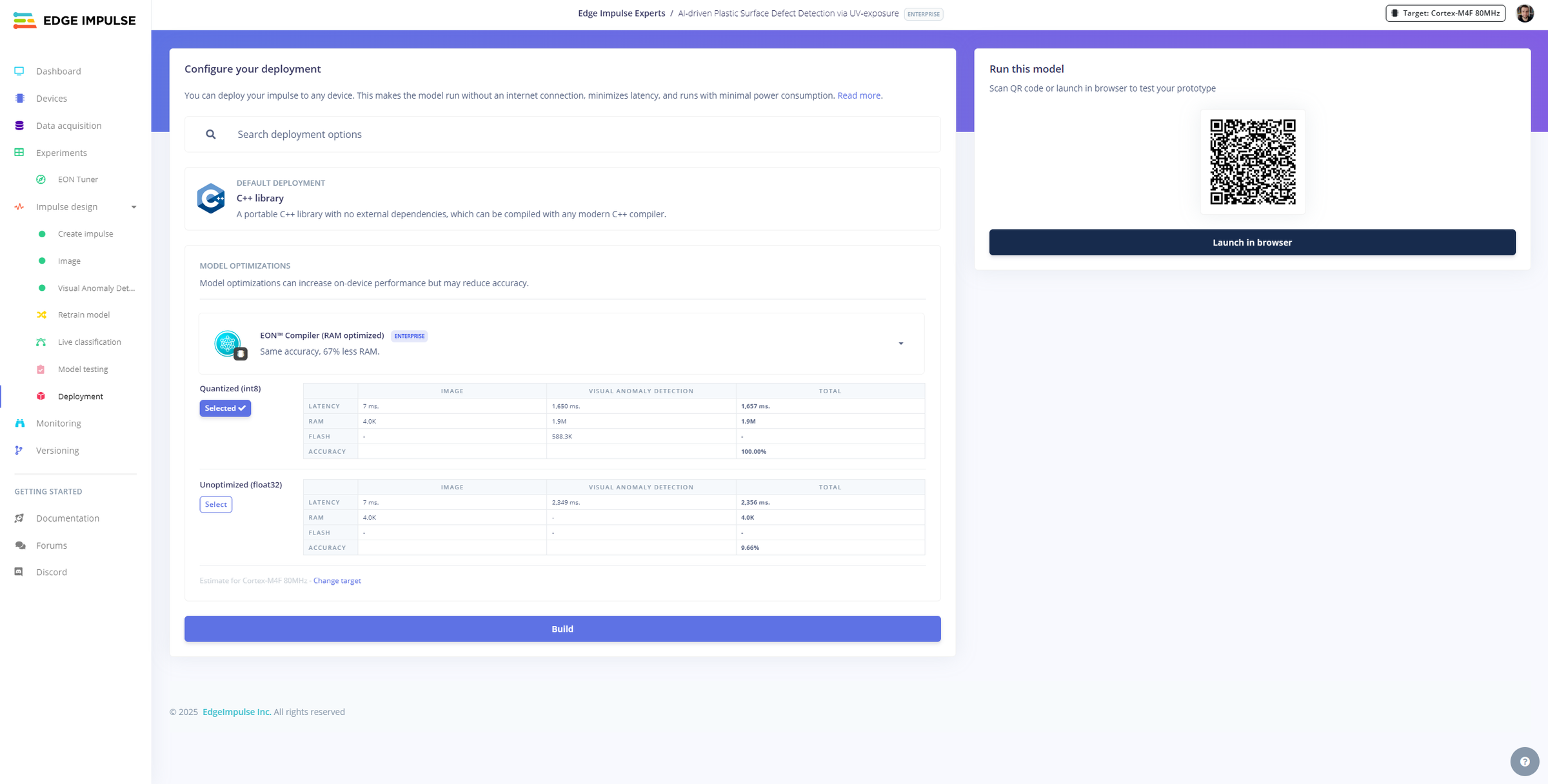Click the project name breadcrumb 'AI-driven Plastic Surface Defect Detection'
This screenshot has height=784, width=1548.
[788, 14]
